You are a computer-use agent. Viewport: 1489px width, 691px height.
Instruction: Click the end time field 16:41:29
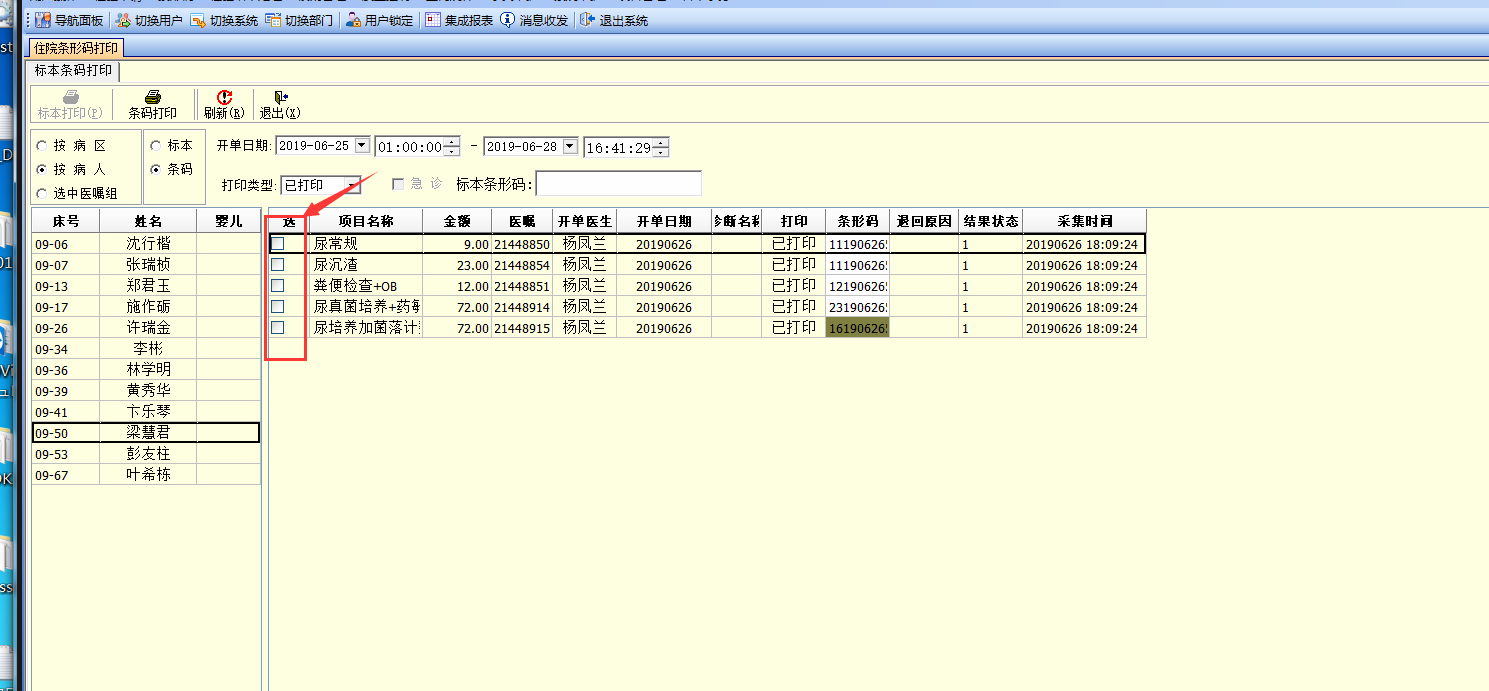pos(619,147)
